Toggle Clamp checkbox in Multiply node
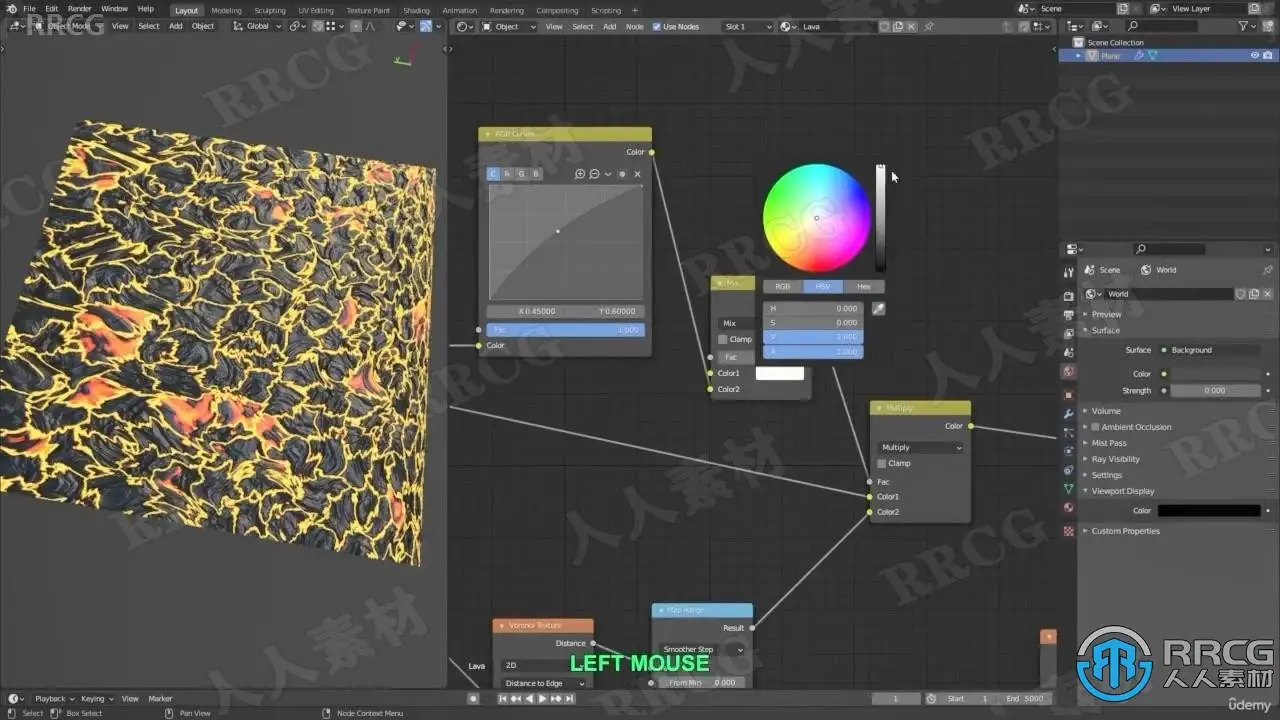Viewport: 1280px width, 720px height. click(882, 463)
